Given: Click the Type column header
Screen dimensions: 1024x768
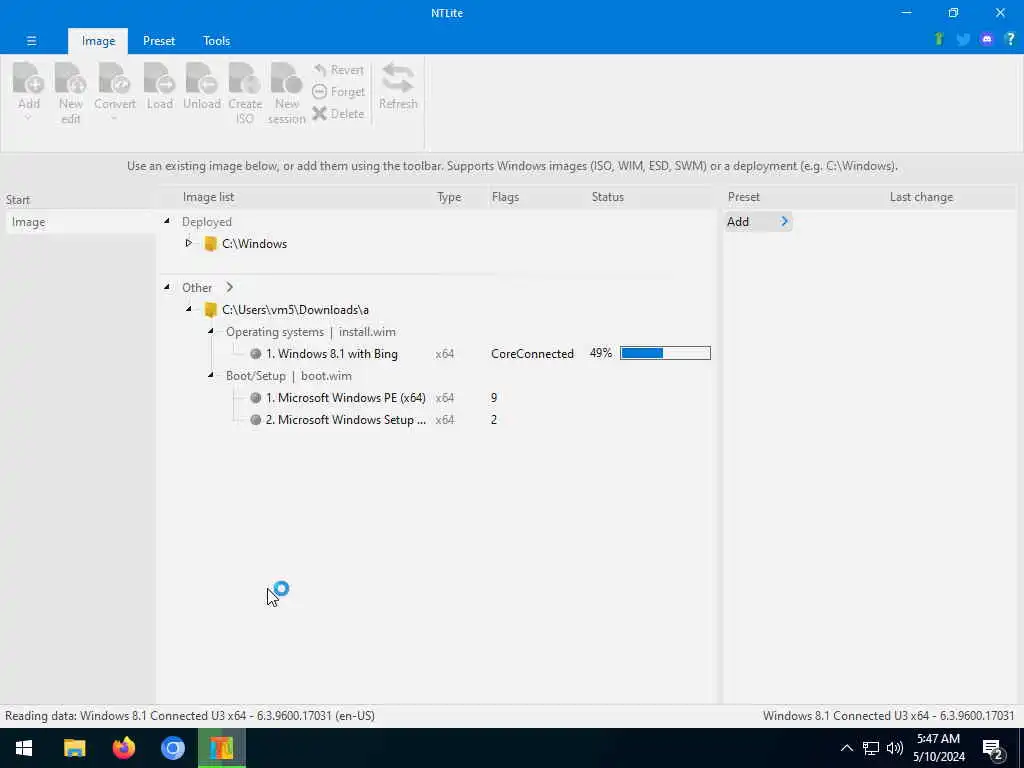Looking at the screenshot, I should pos(449,197).
